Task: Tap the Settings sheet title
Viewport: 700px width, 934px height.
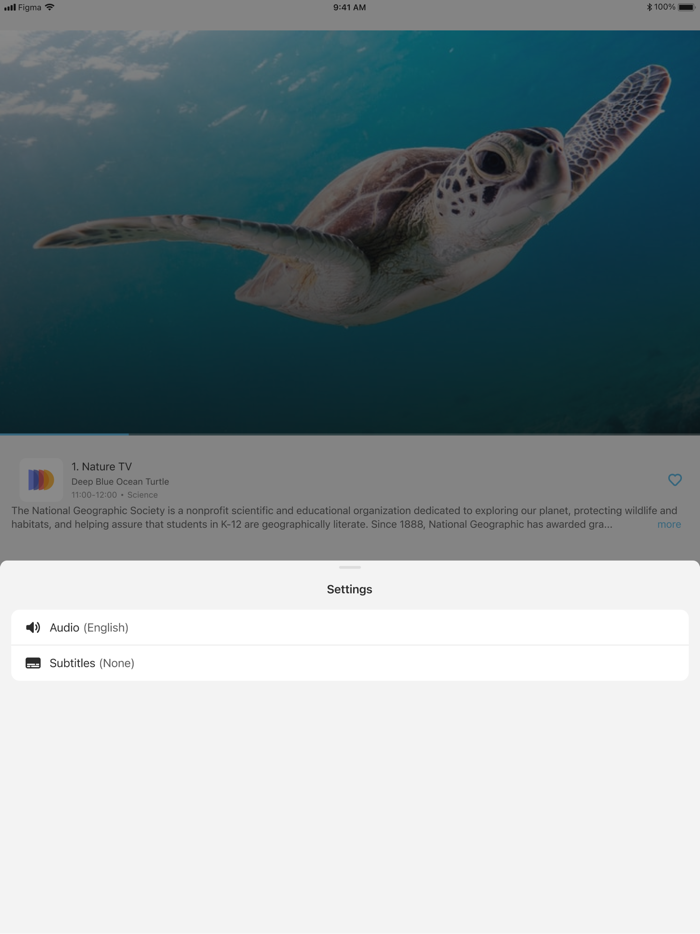Action: [x=350, y=589]
